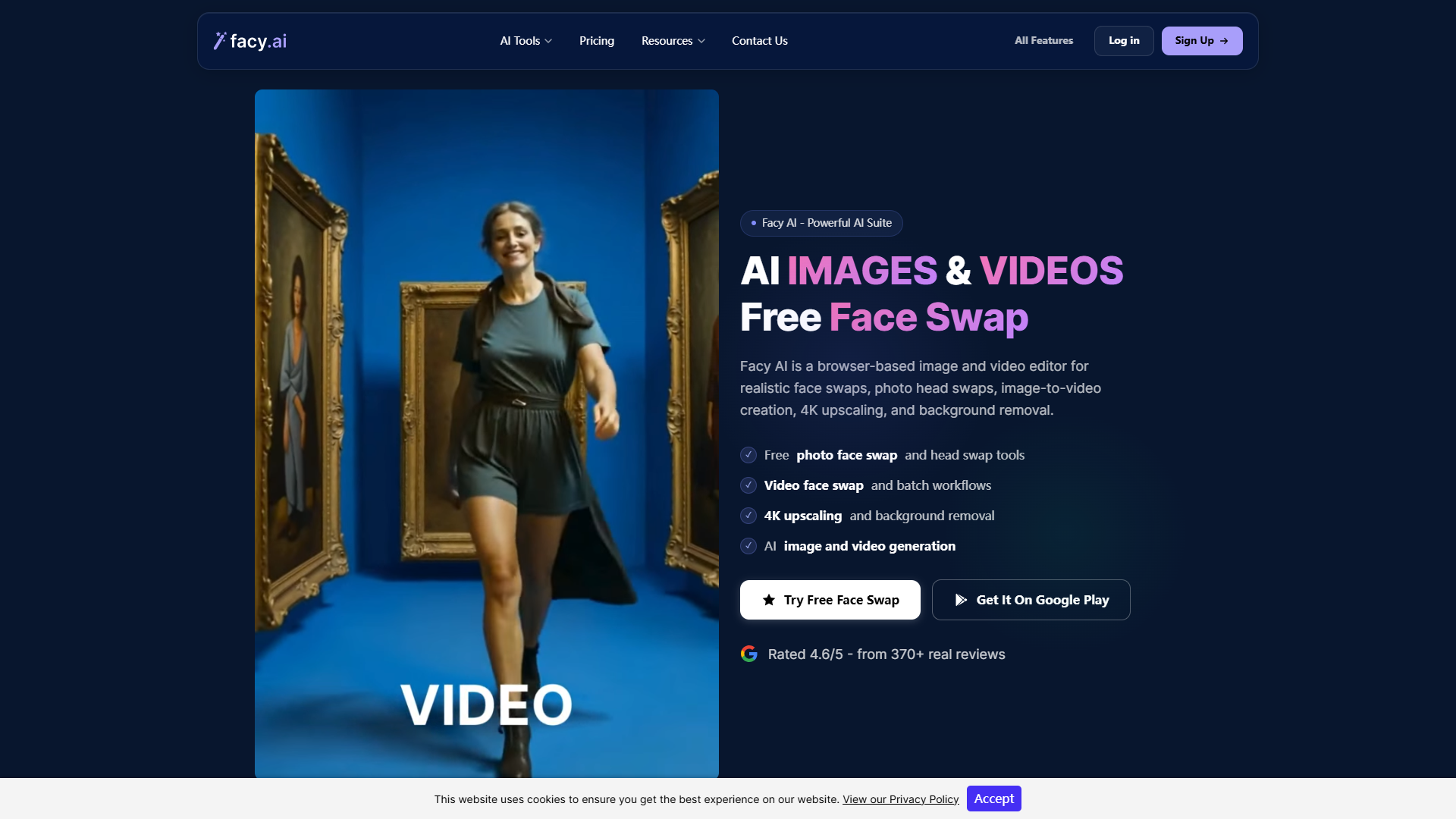Open the Pricing page
The image size is (1456, 819).
[x=597, y=41]
